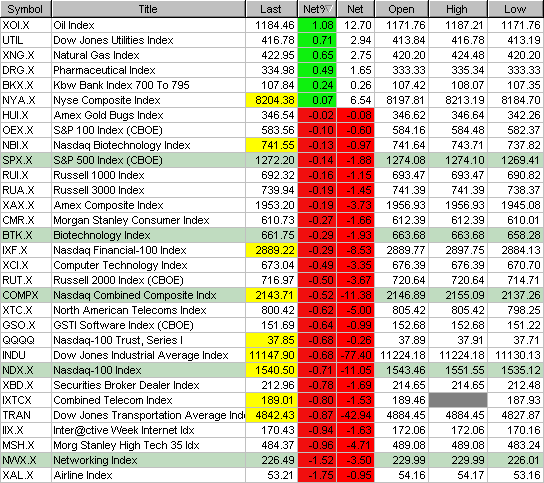This screenshot has width=544, height=483.
Task: Sort by the Low column header
Action: tap(516, 9)
